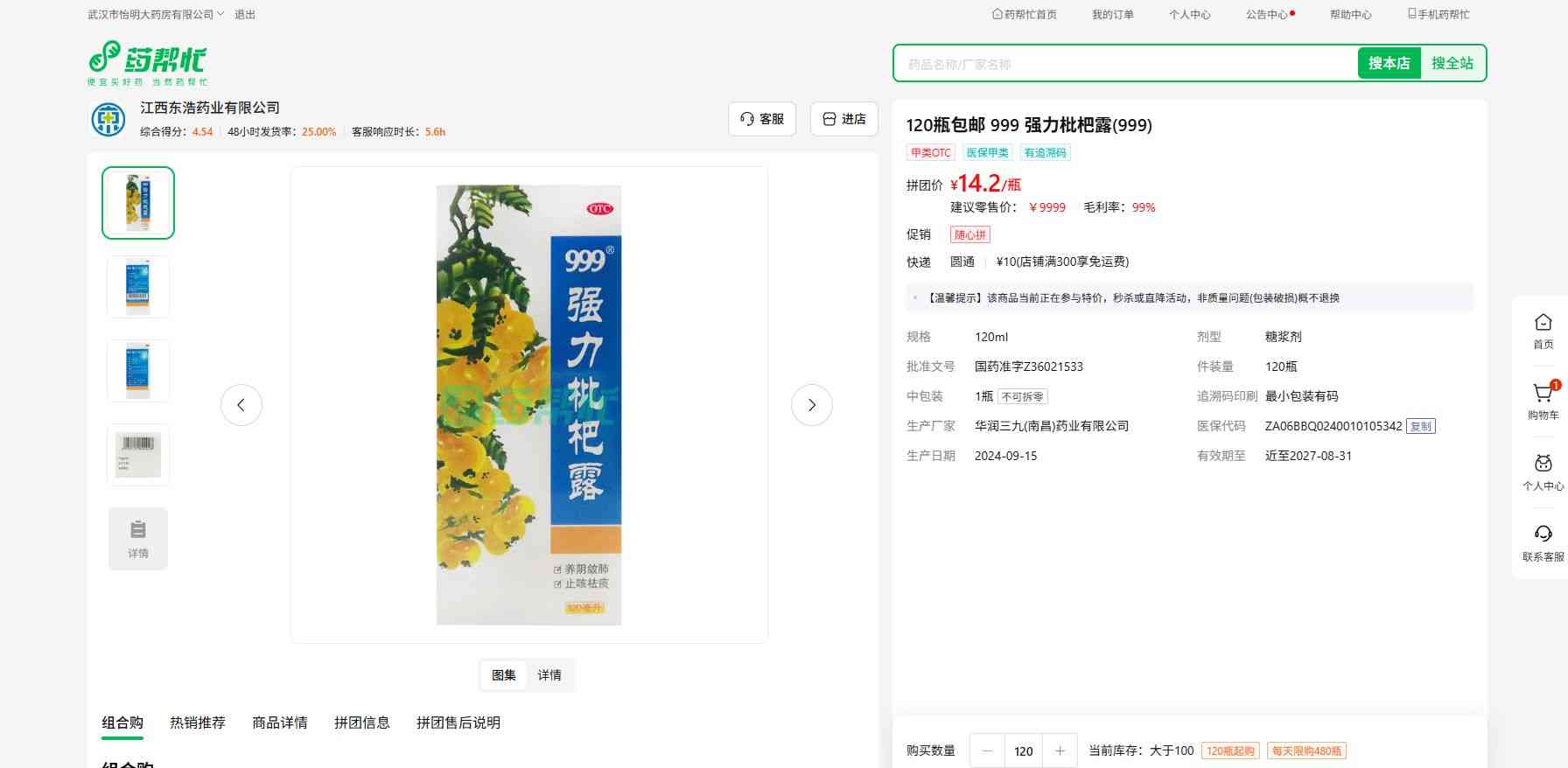
Task: Click the drug name search input field
Action: coord(1124,64)
